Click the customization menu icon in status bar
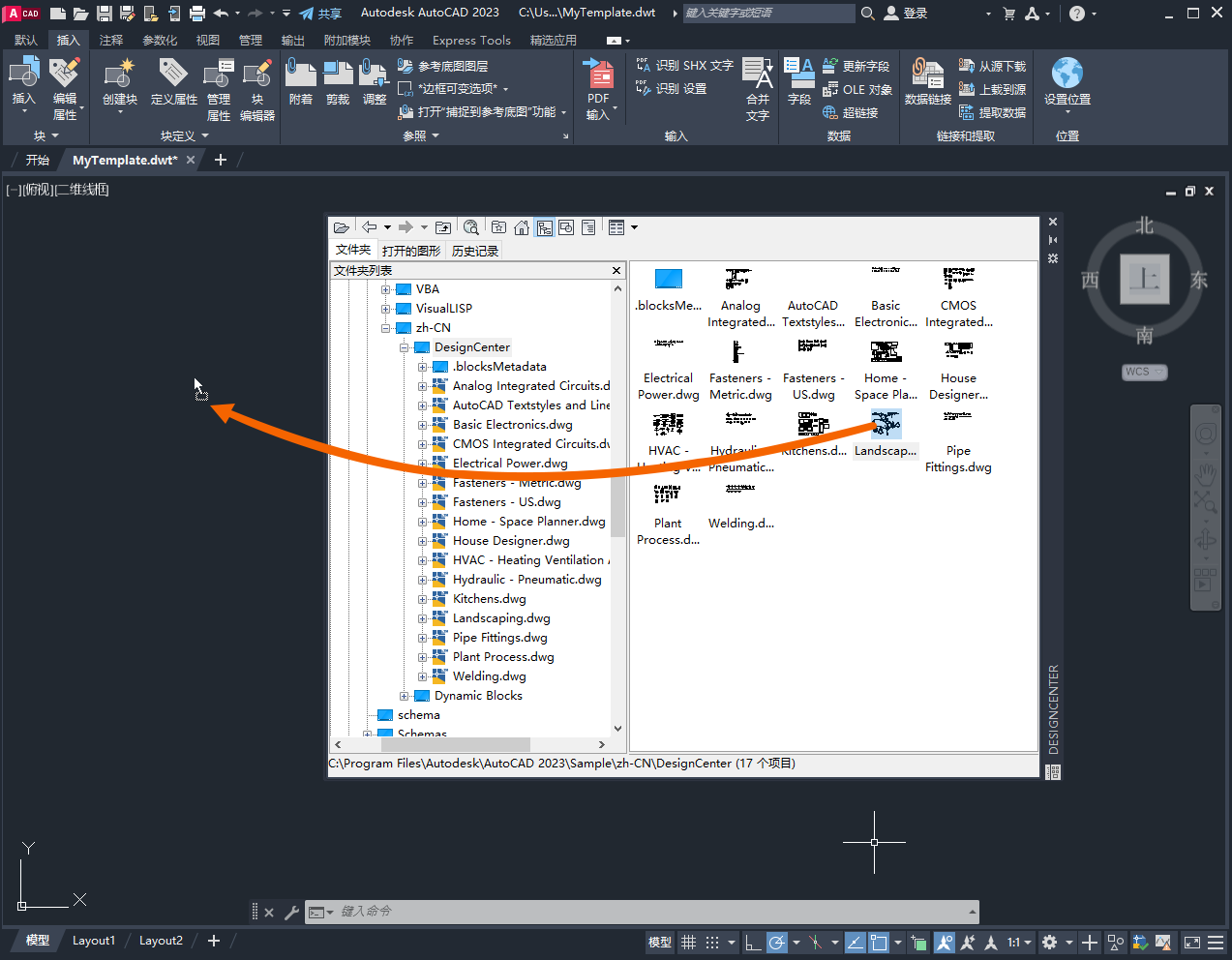 (x=1216, y=942)
